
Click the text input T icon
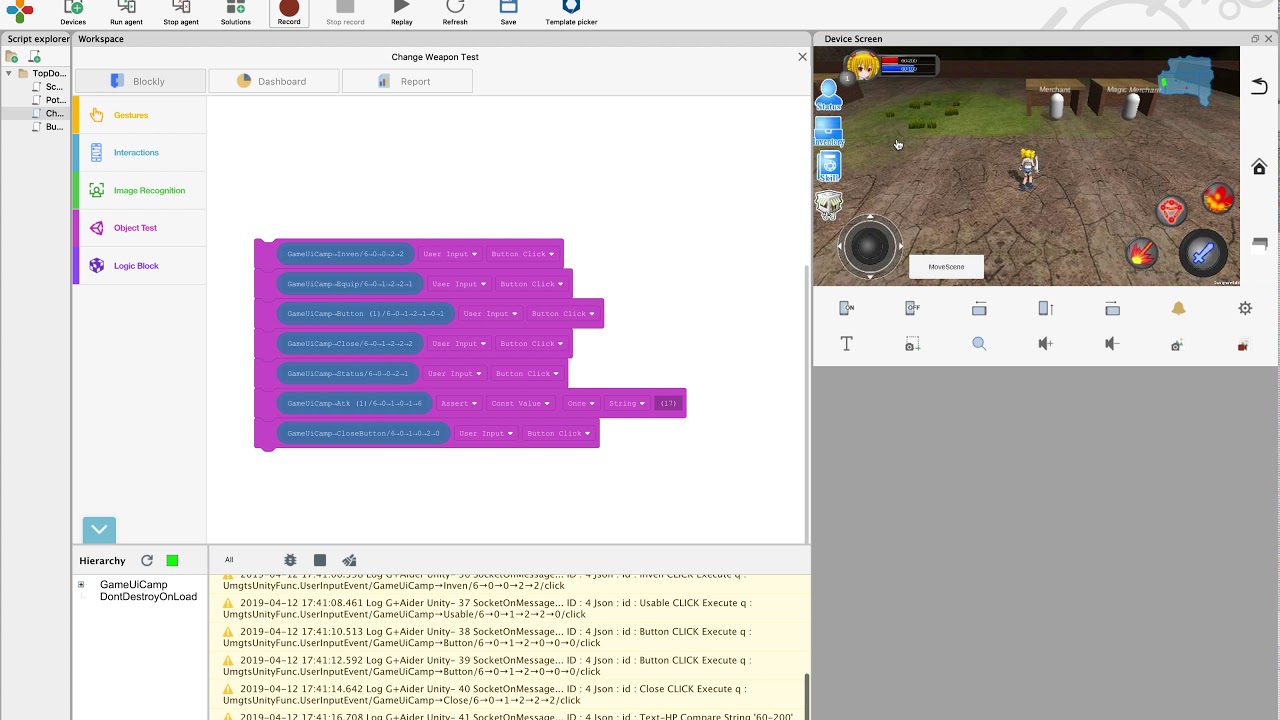coord(846,344)
